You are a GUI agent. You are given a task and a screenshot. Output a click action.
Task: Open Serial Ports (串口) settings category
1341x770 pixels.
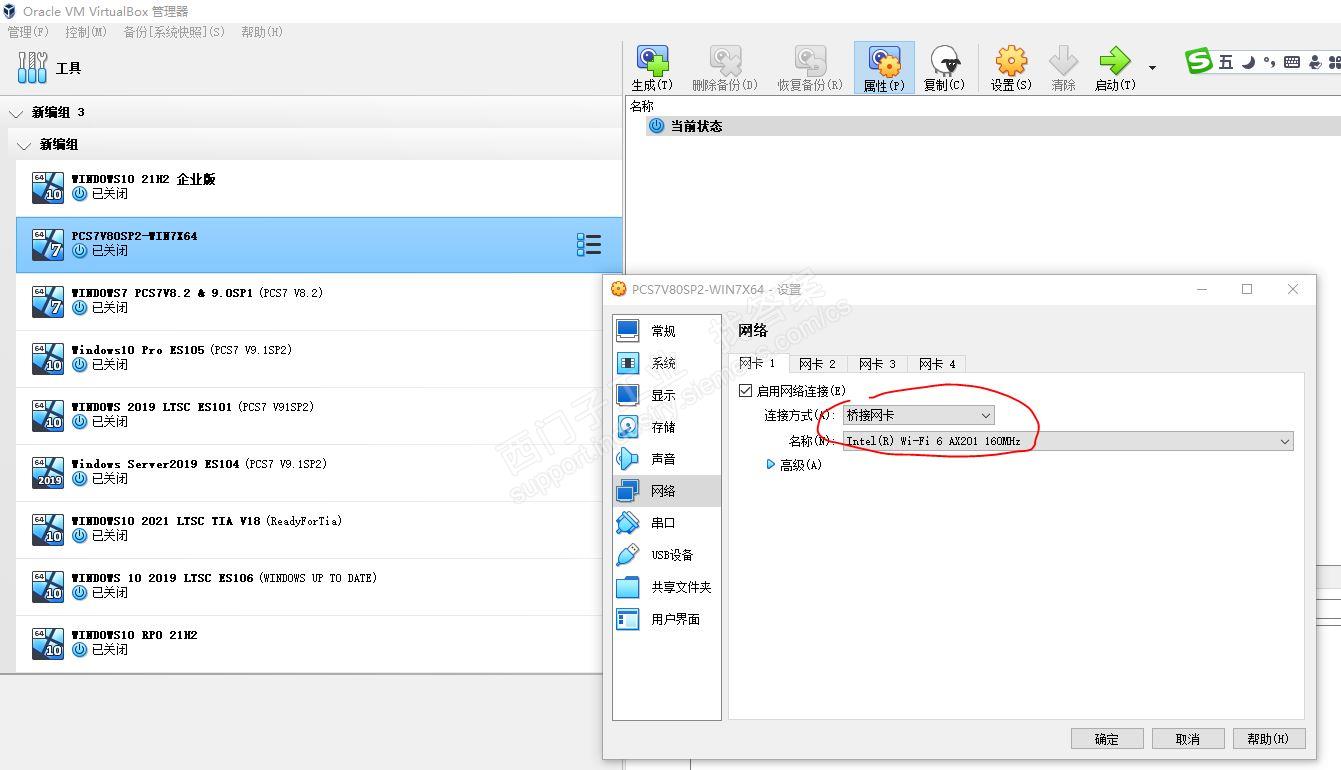[667, 523]
